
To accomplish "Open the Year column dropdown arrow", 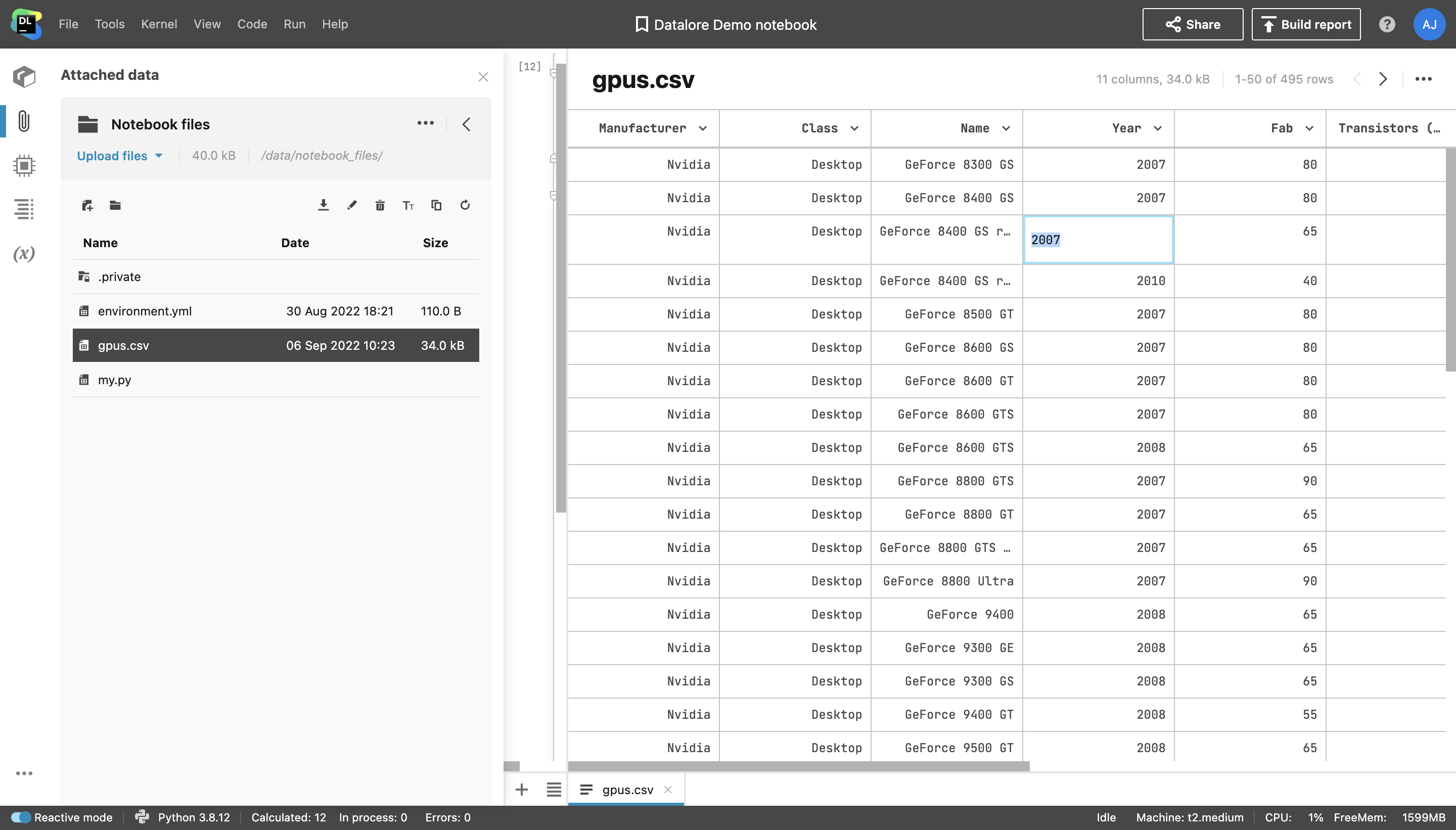I will (x=1158, y=128).
